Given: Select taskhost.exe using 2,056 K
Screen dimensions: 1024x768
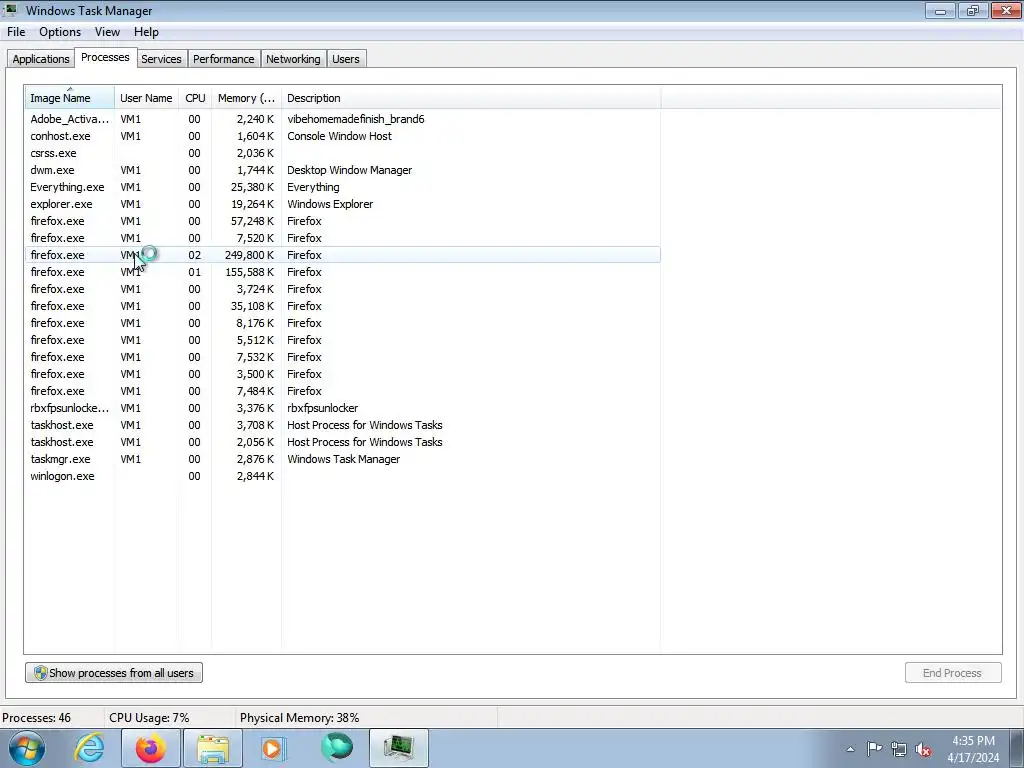Looking at the screenshot, I should click(343, 441).
